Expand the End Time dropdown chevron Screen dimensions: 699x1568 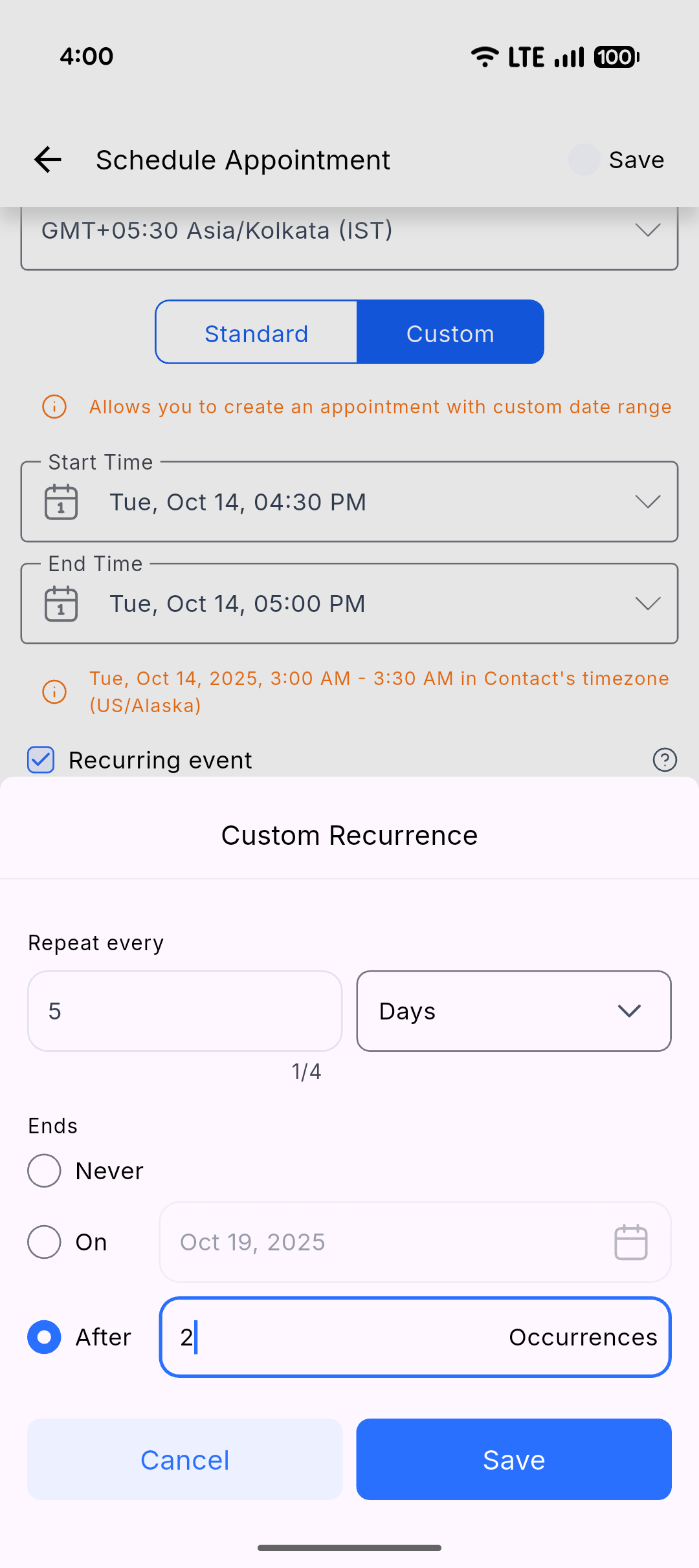[647, 604]
